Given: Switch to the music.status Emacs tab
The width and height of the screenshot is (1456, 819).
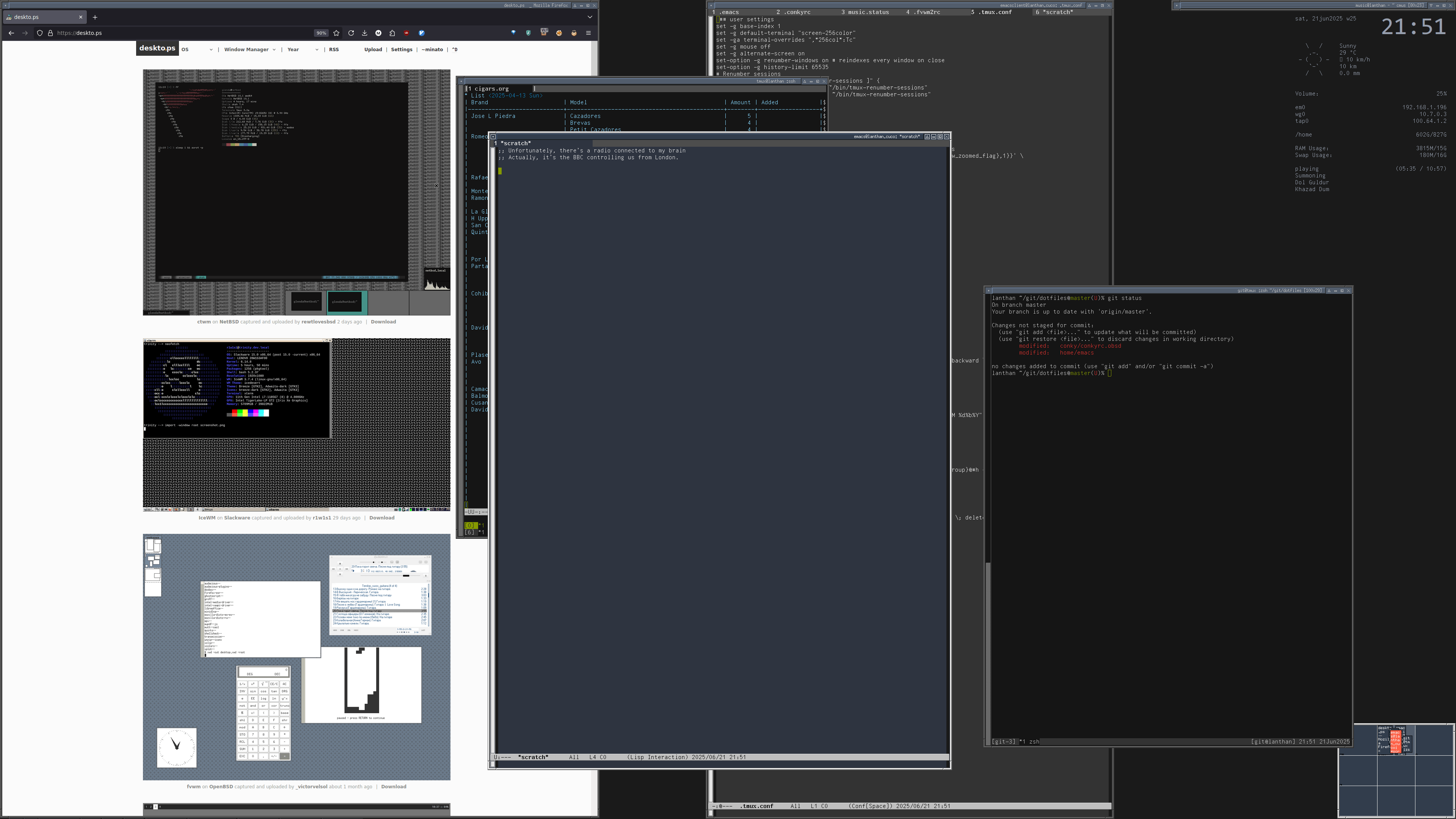Looking at the screenshot, I should click(865, 12).
